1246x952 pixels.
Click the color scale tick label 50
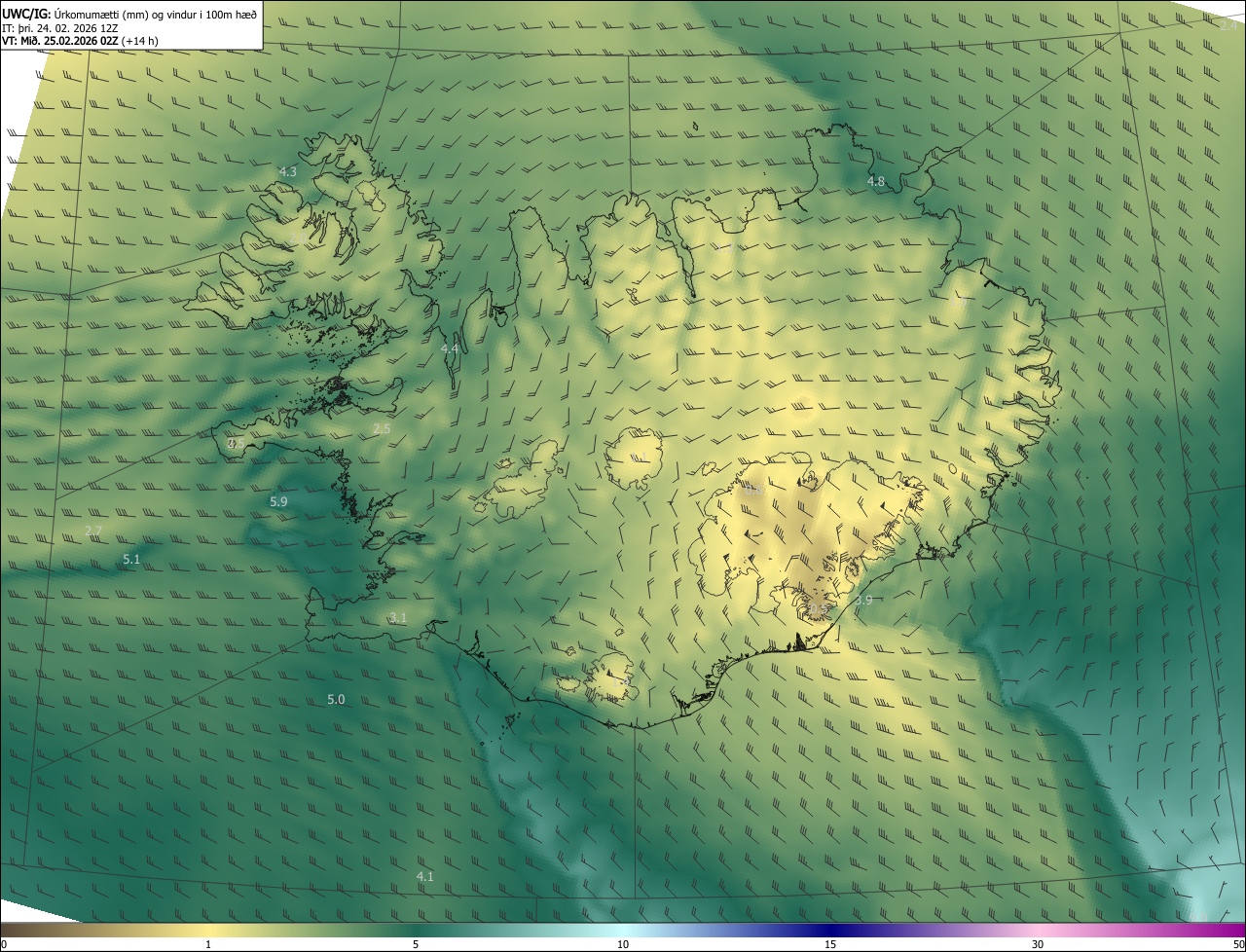pyautogui.click(x=1238, y=944)
